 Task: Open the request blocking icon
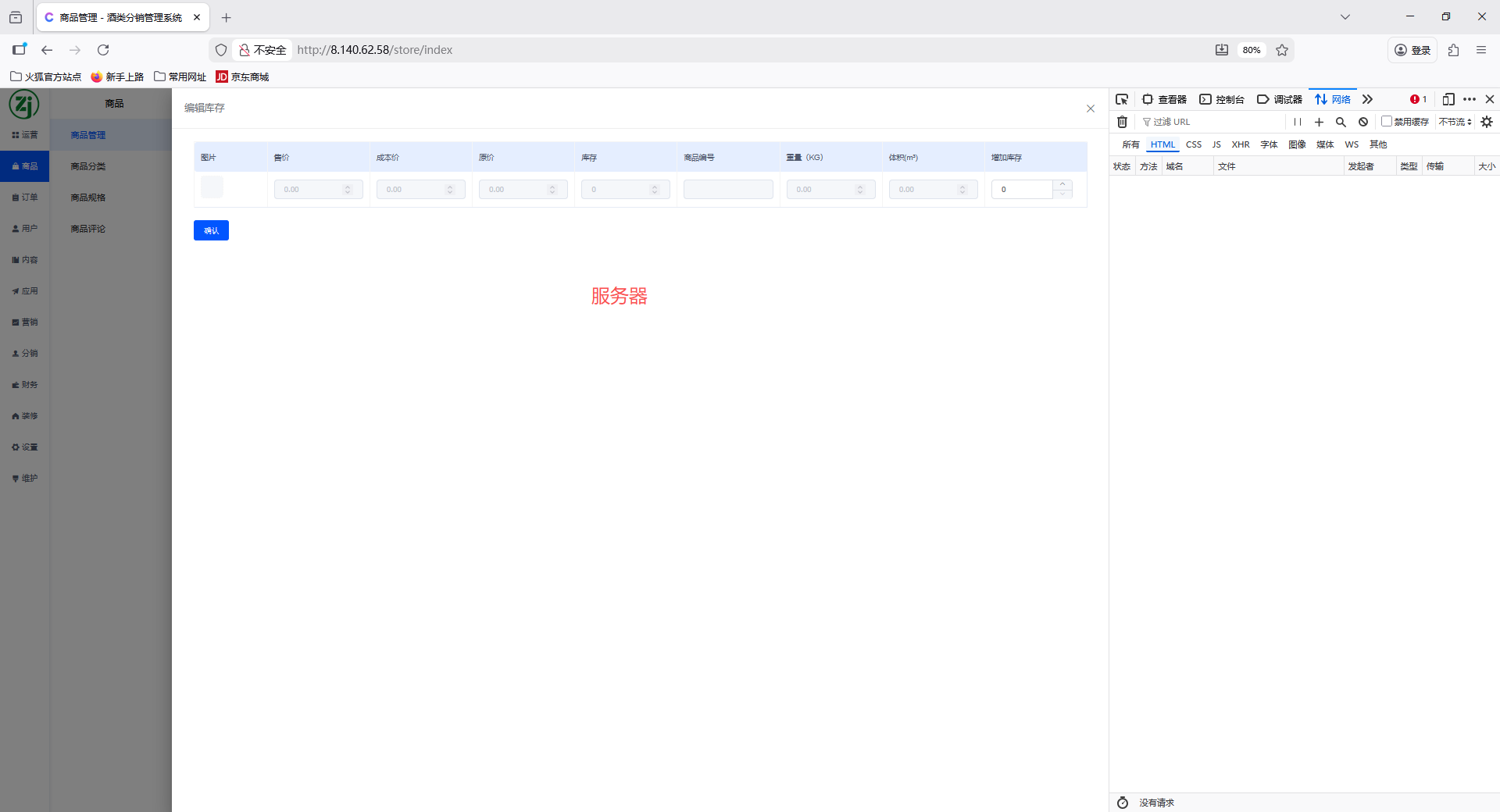[x=1363, y=122]
